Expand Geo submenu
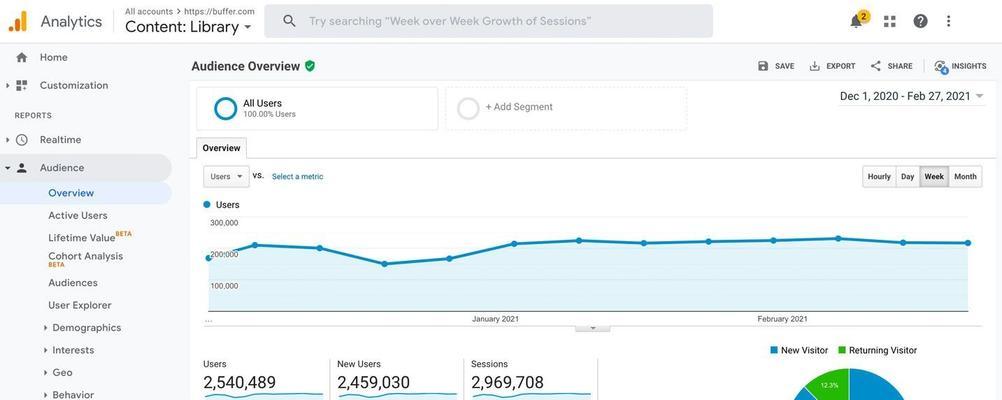The height and width of the screenshot is (400, 1002). tap(46, 373)
